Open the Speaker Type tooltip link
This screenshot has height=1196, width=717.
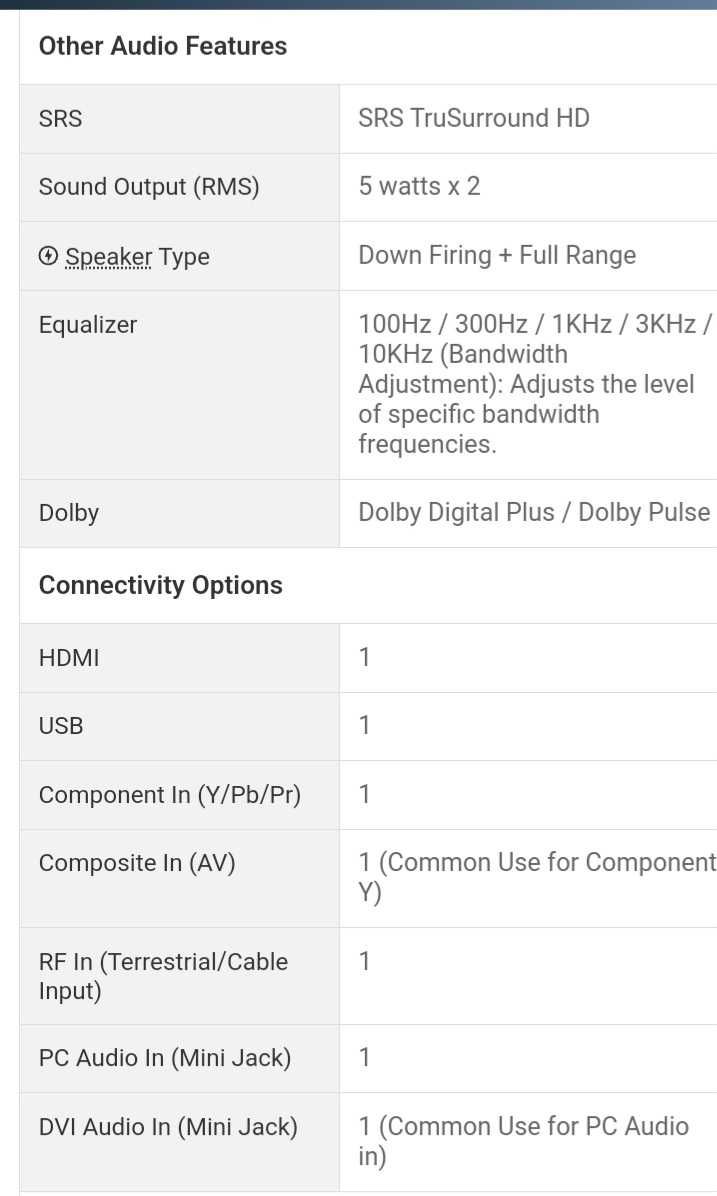[x=108, y=257]
